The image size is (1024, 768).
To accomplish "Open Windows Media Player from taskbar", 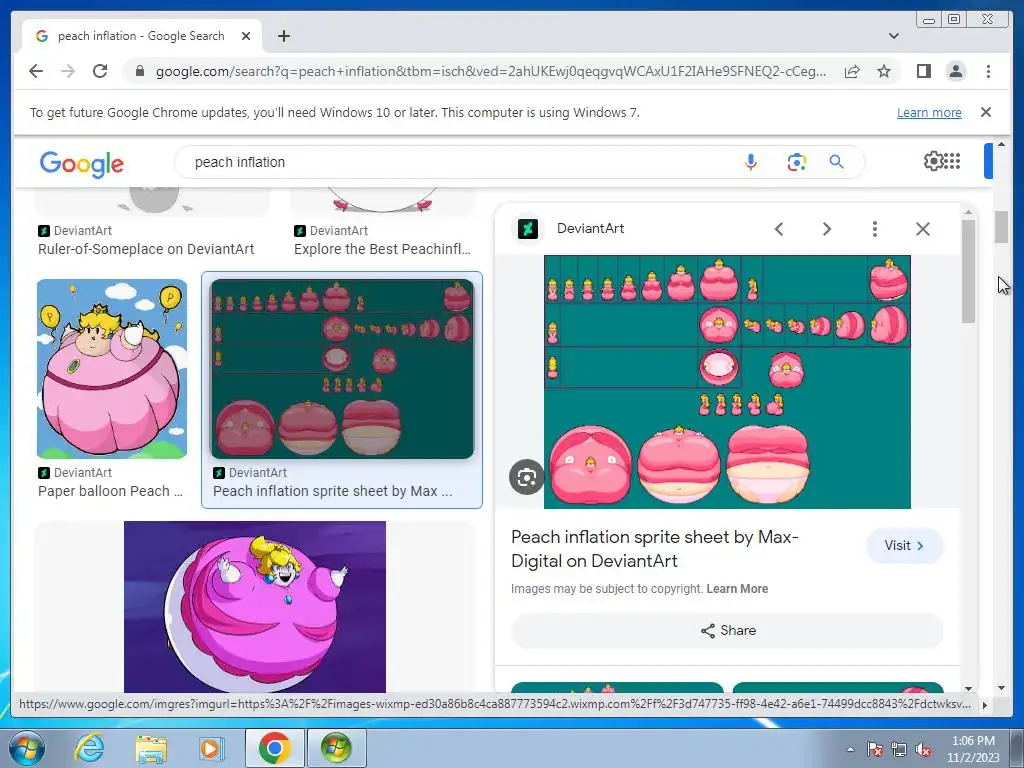I will [x=211, y=748].
